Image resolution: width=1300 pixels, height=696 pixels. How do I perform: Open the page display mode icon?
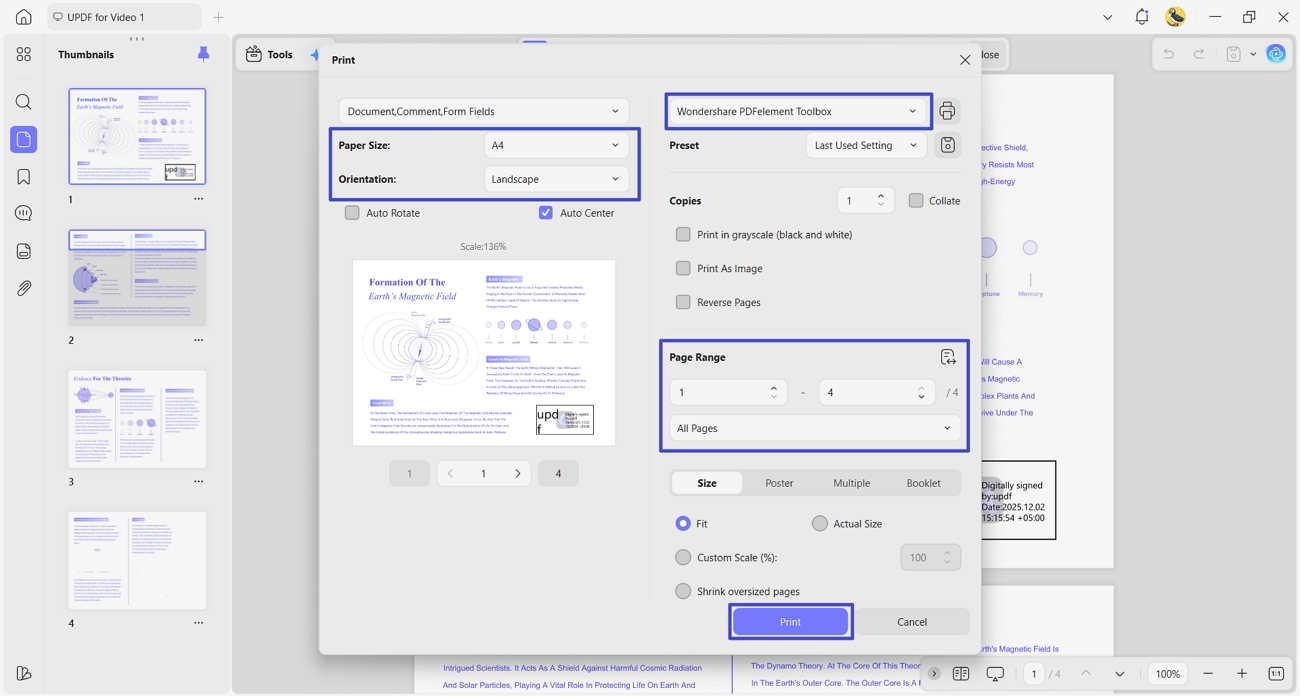pyautogui.click(x=961, y=674)
